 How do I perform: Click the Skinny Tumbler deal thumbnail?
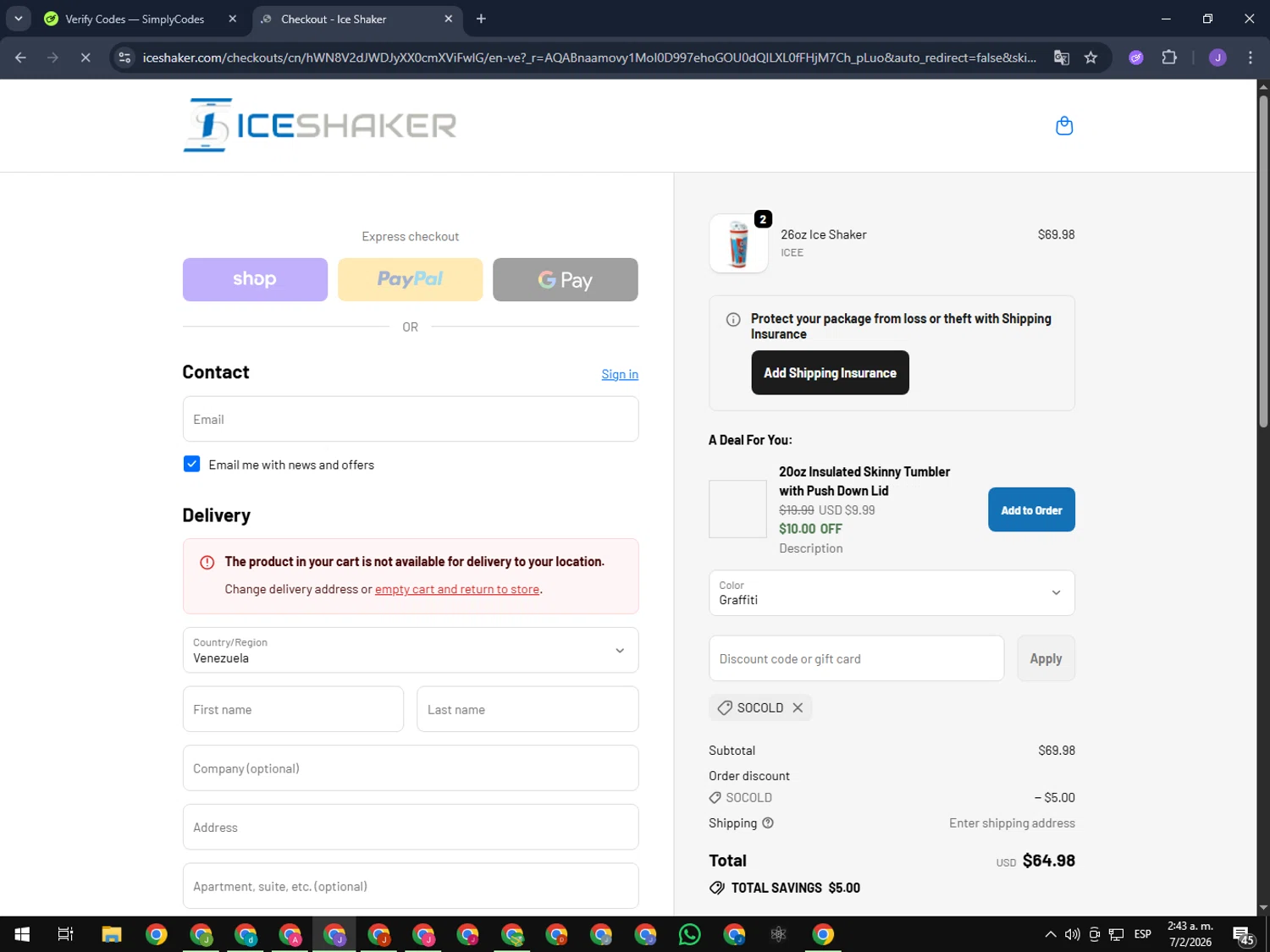737,509
